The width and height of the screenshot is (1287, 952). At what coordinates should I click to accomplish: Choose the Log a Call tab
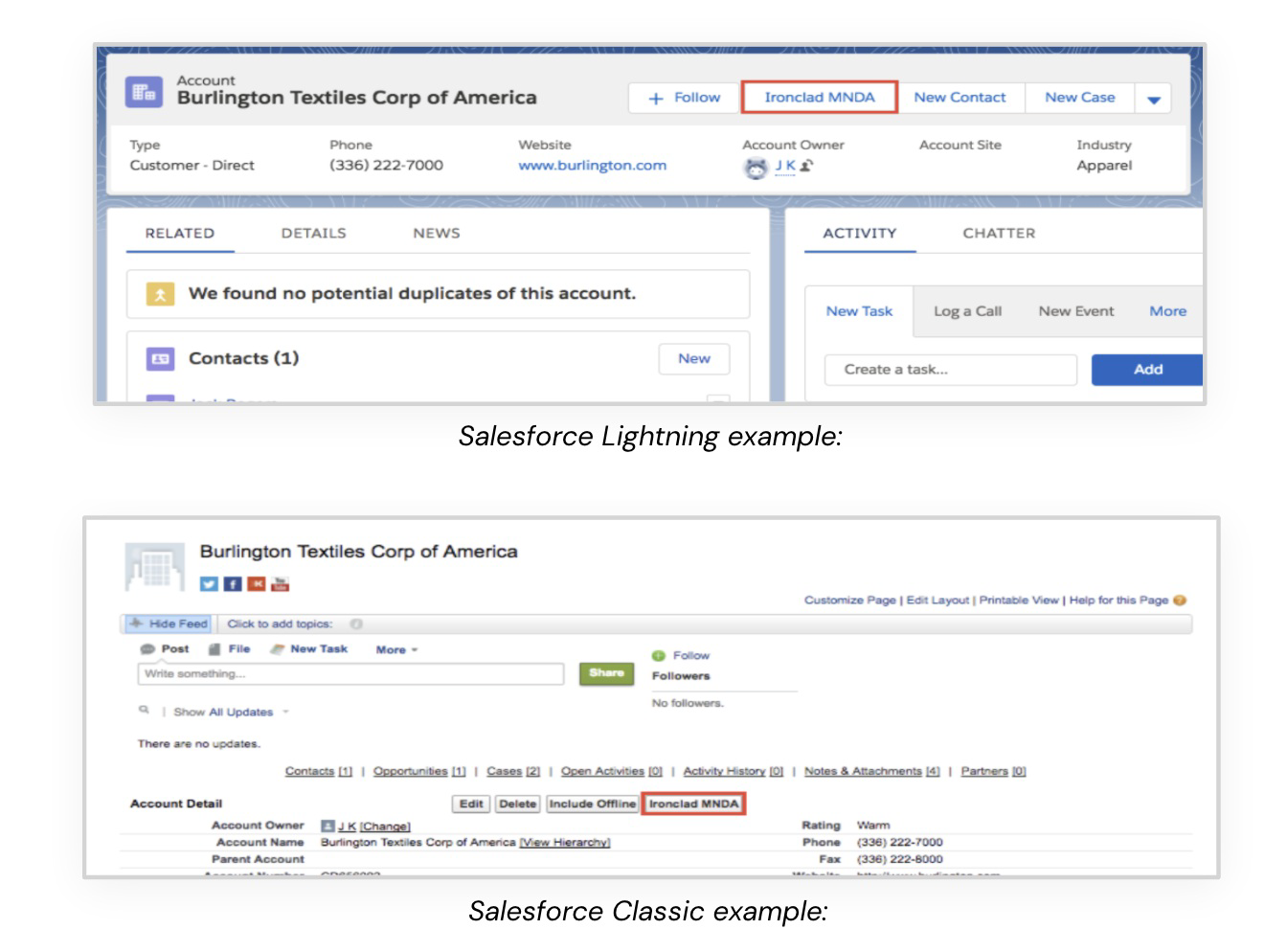pos(968,311)
